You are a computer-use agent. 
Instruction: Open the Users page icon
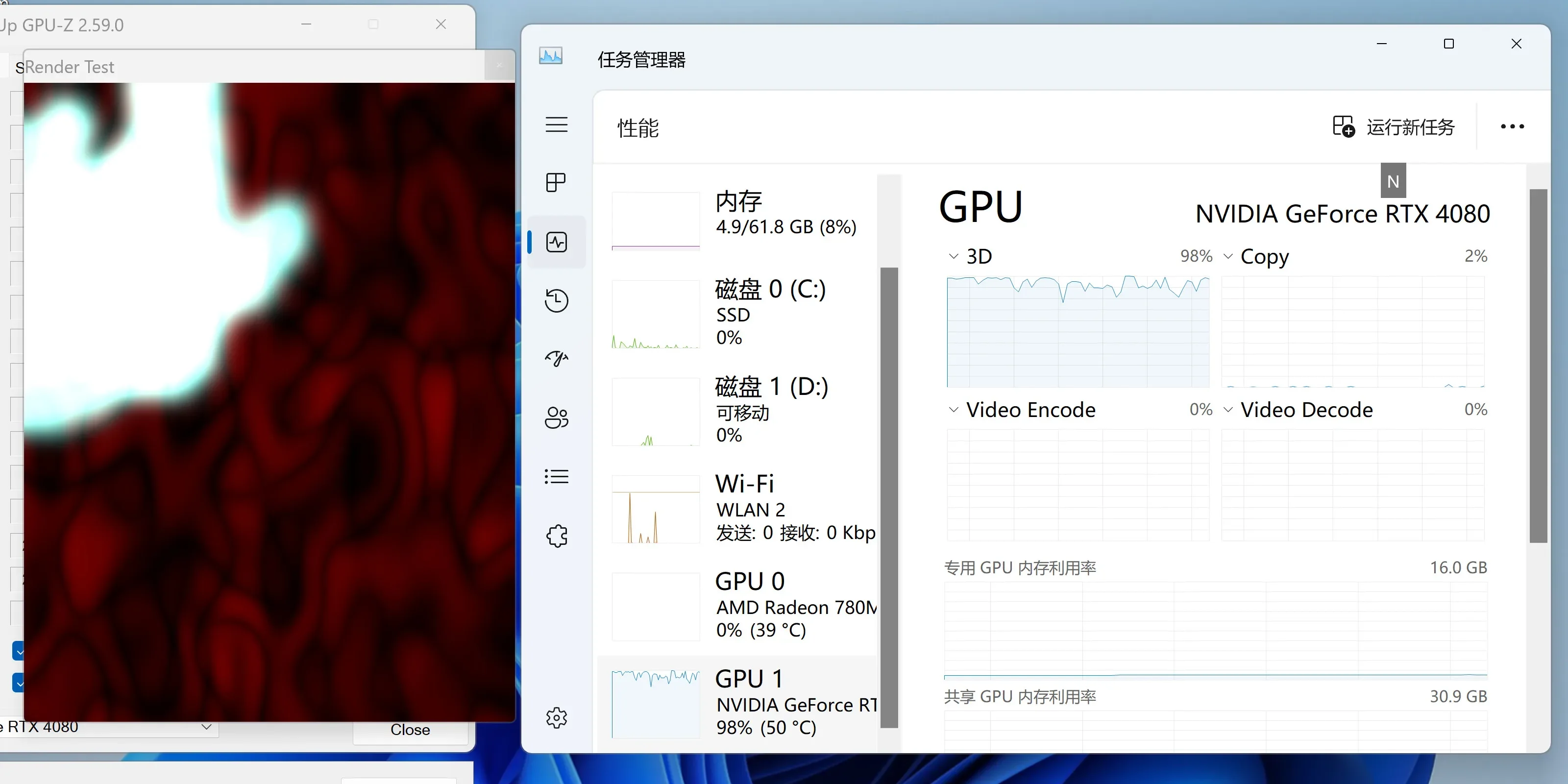(x=556, y=417)
